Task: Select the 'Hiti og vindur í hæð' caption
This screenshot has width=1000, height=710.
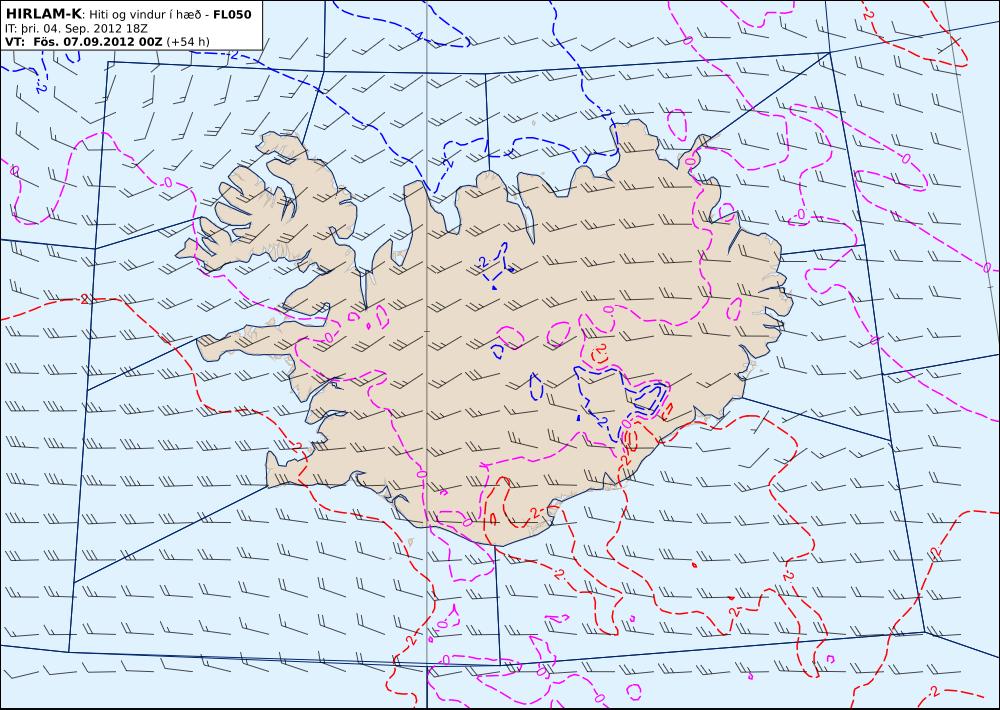Action: (x=147, y=15)
